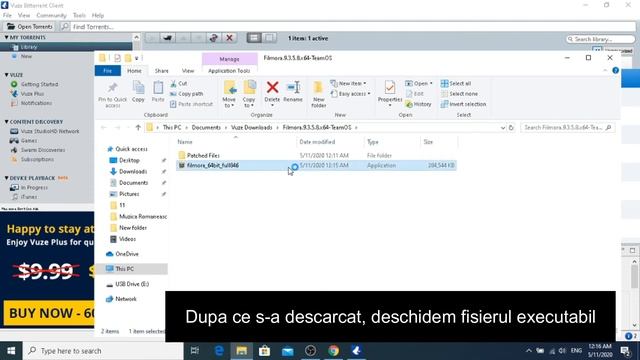Click the New folder icon in the ribbon
The height and width of the screenshot is (360, 640).
(x=318, y=88)
